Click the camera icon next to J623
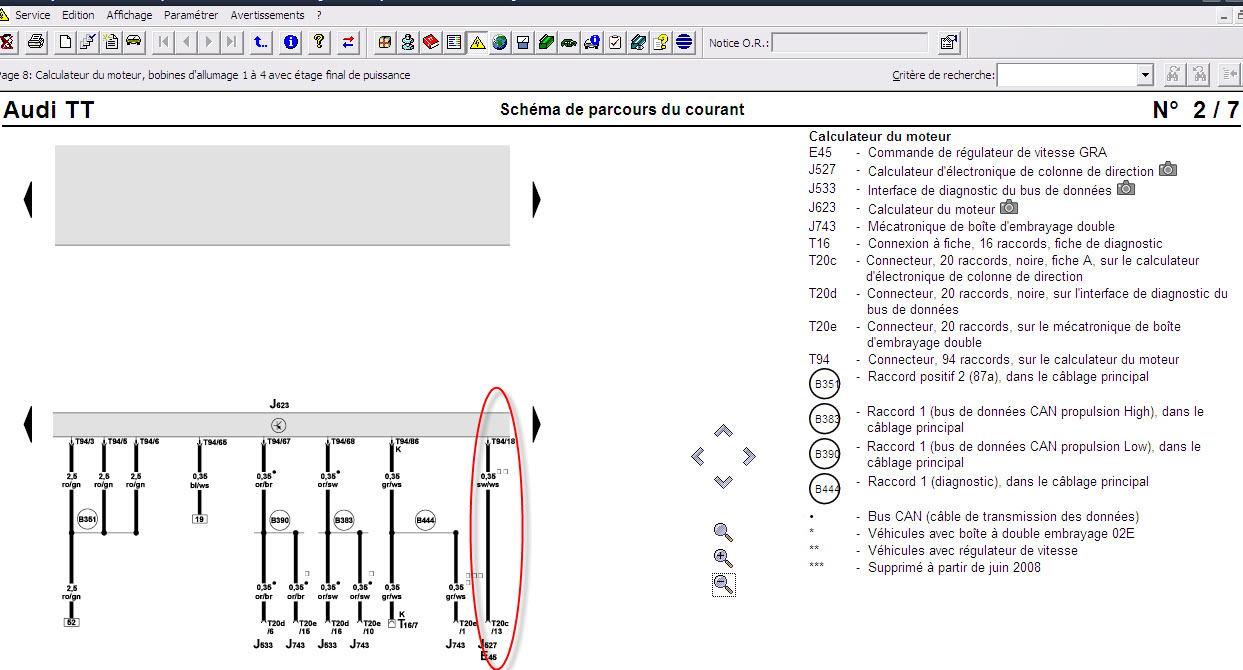This screenshot has height=670, width=1243. tap(1009, 208)
